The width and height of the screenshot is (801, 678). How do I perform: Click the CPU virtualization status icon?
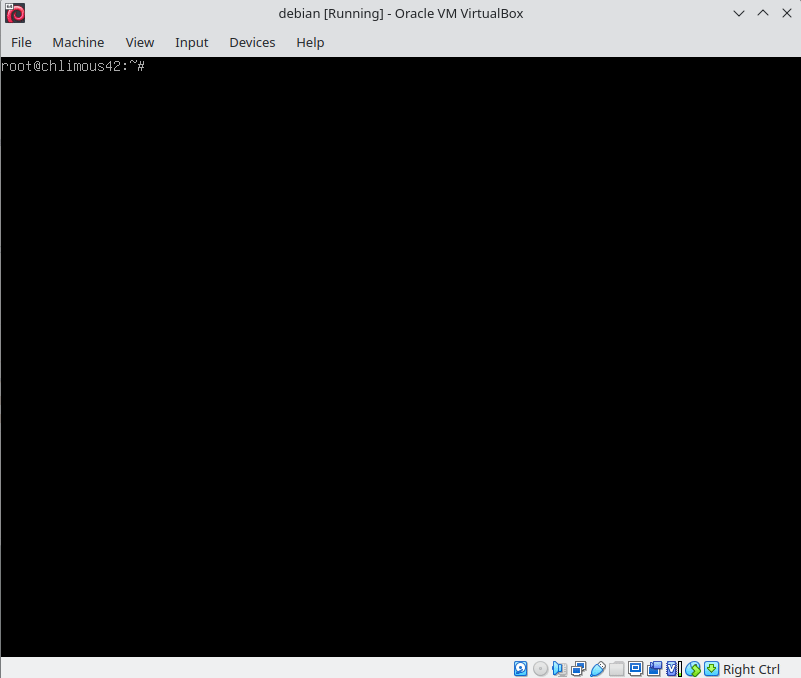(x=674, y=668)
